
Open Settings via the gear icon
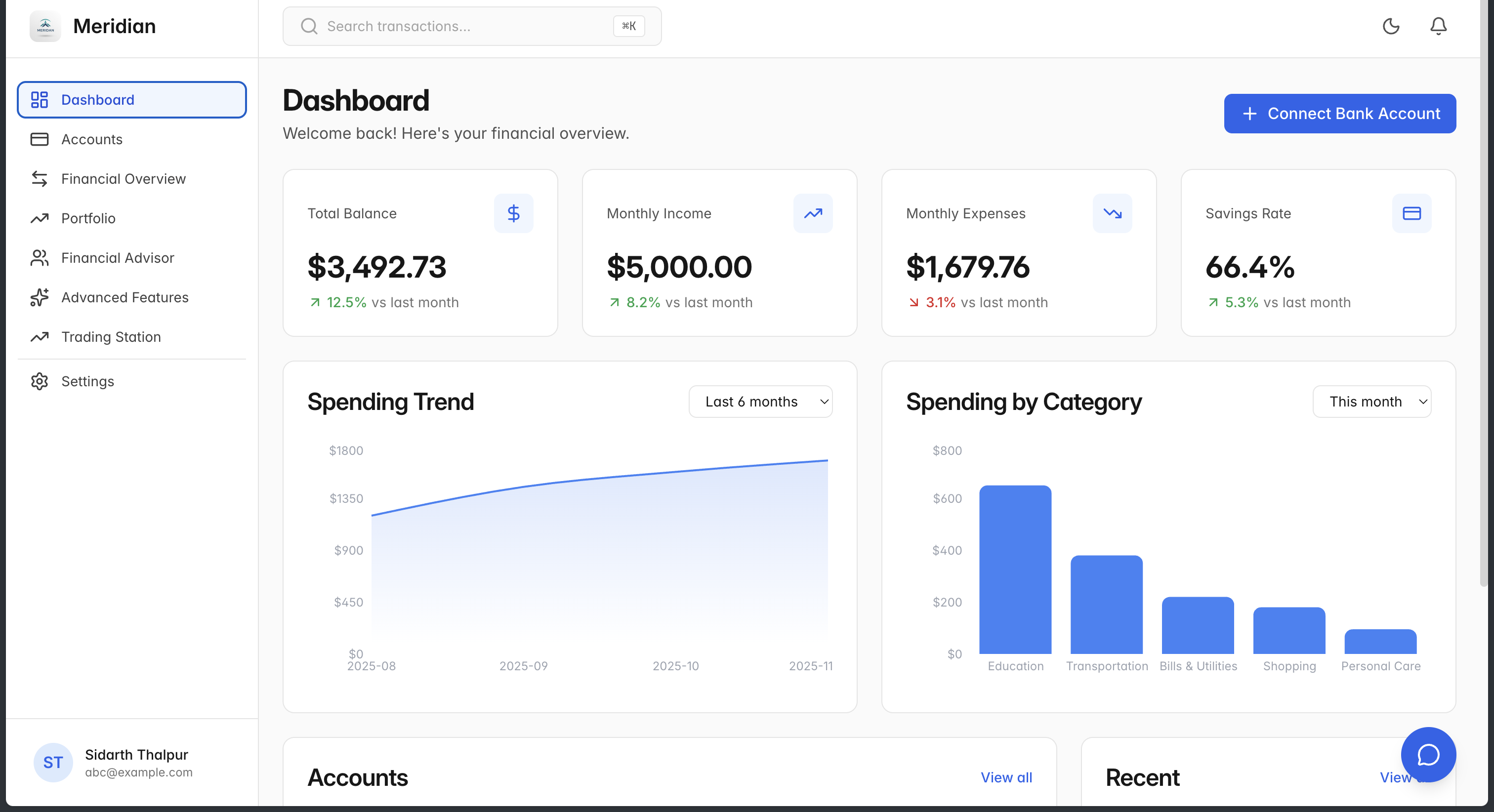pos(40,381)
